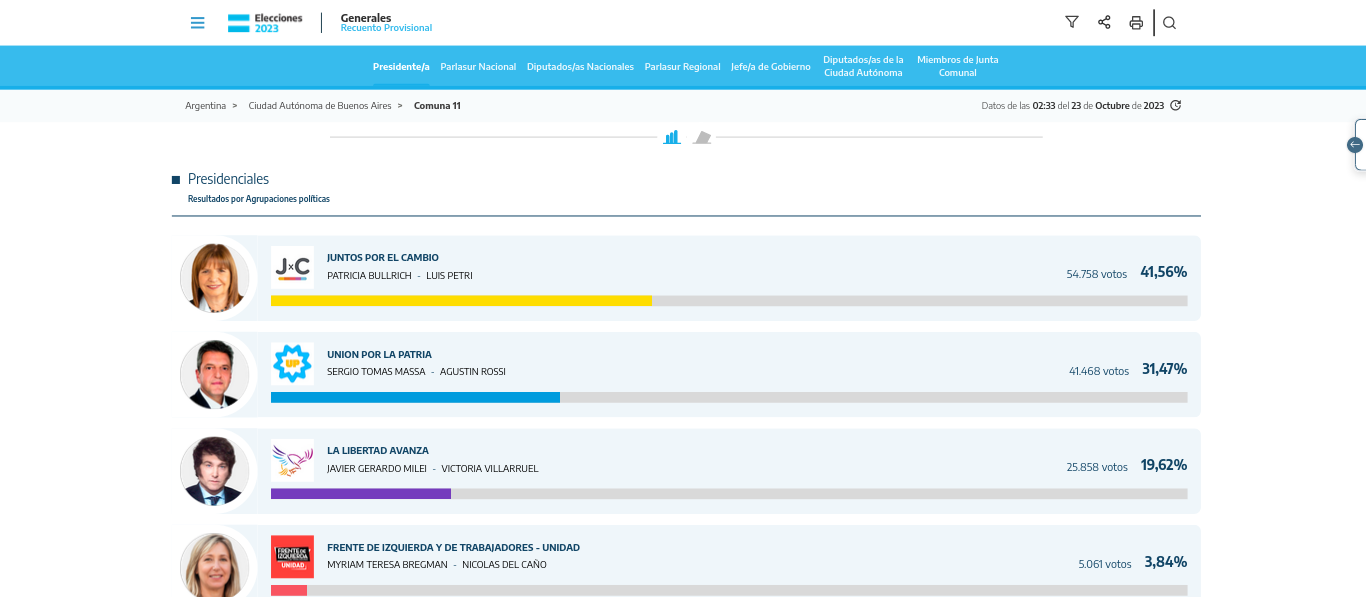Open the hamburger navigation menu

pyautogui.click(x=198, y=23)
